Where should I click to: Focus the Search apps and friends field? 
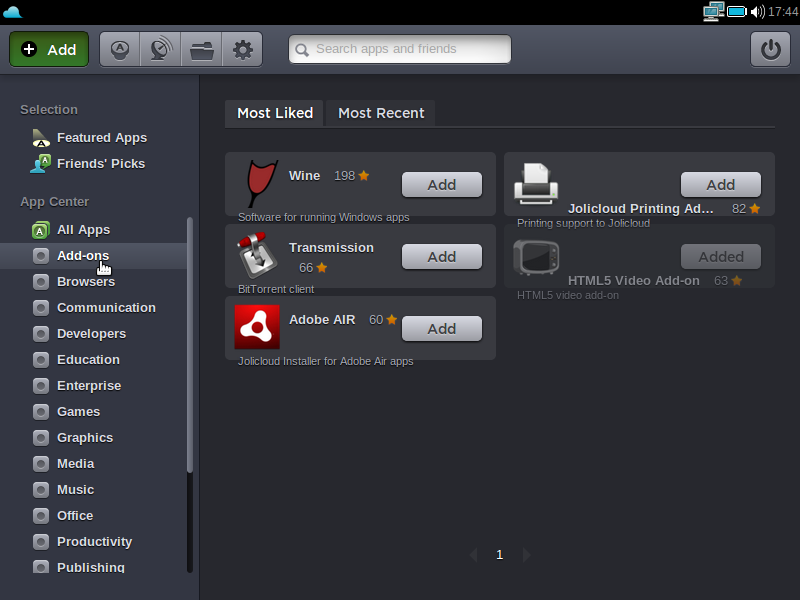click(x=400, y=49)
